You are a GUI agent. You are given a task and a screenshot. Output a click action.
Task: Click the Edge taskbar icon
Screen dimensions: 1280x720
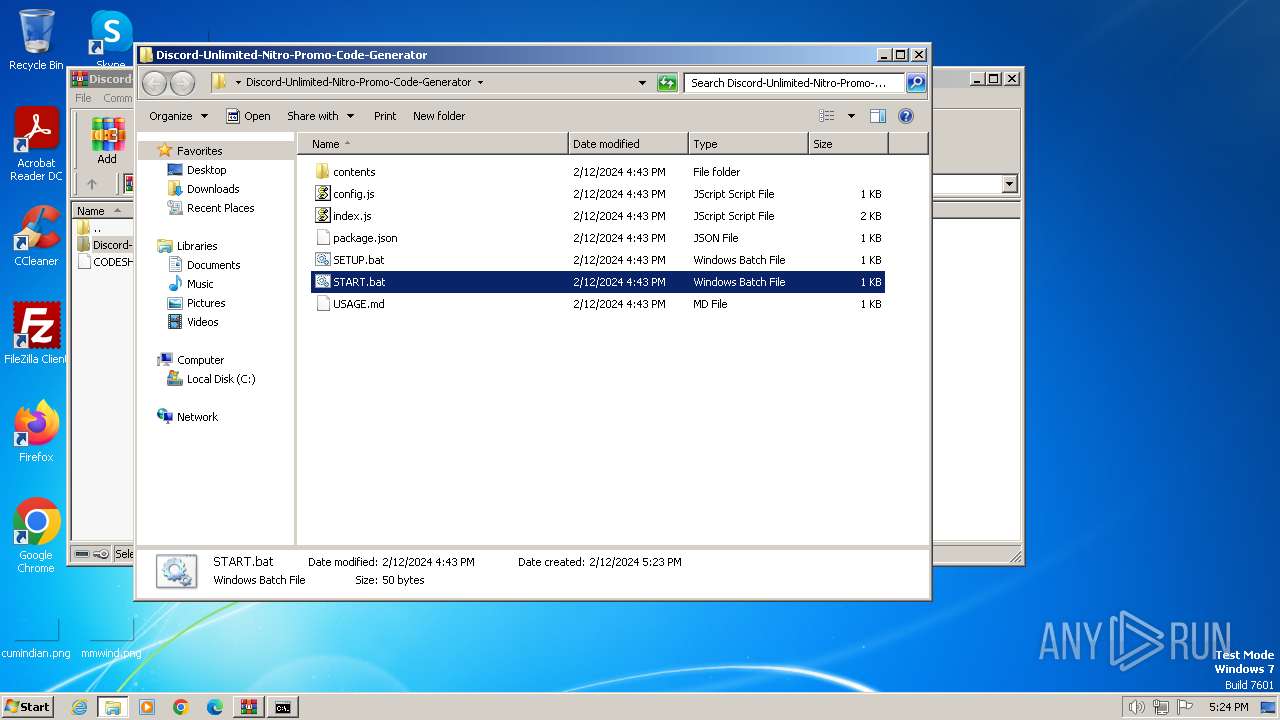[215, 707]
